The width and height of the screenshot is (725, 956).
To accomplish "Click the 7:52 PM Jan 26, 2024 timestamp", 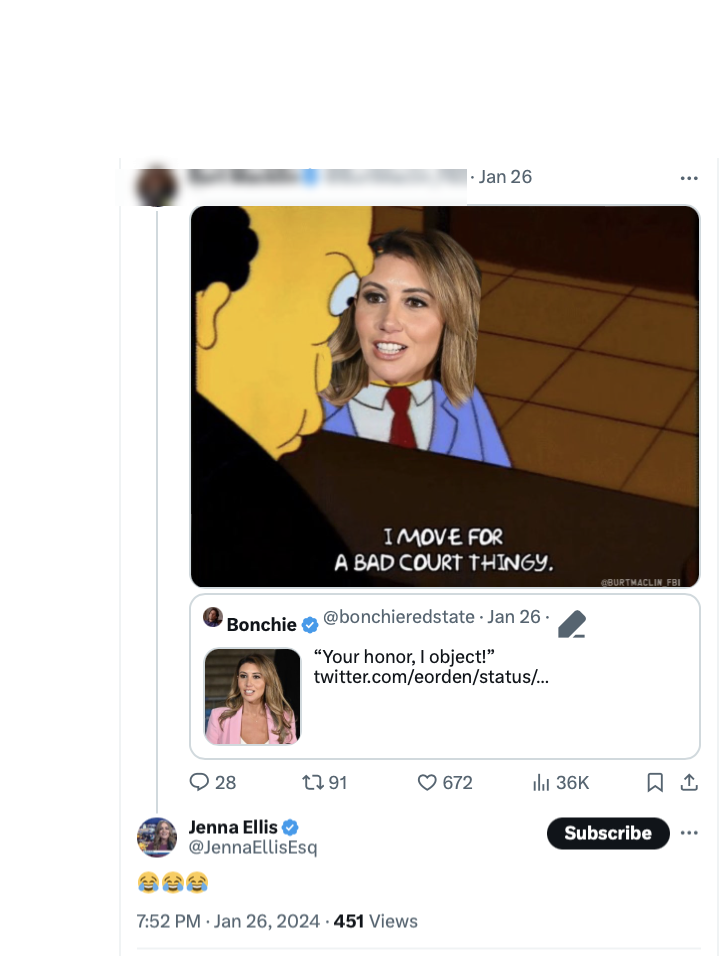I will coord(226,921).
